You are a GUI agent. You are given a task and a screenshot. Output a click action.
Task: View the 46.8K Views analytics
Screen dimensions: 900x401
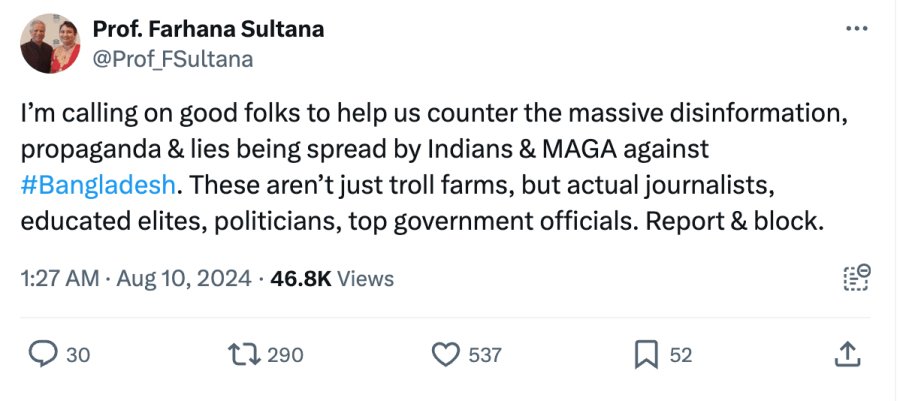[332, 279]
